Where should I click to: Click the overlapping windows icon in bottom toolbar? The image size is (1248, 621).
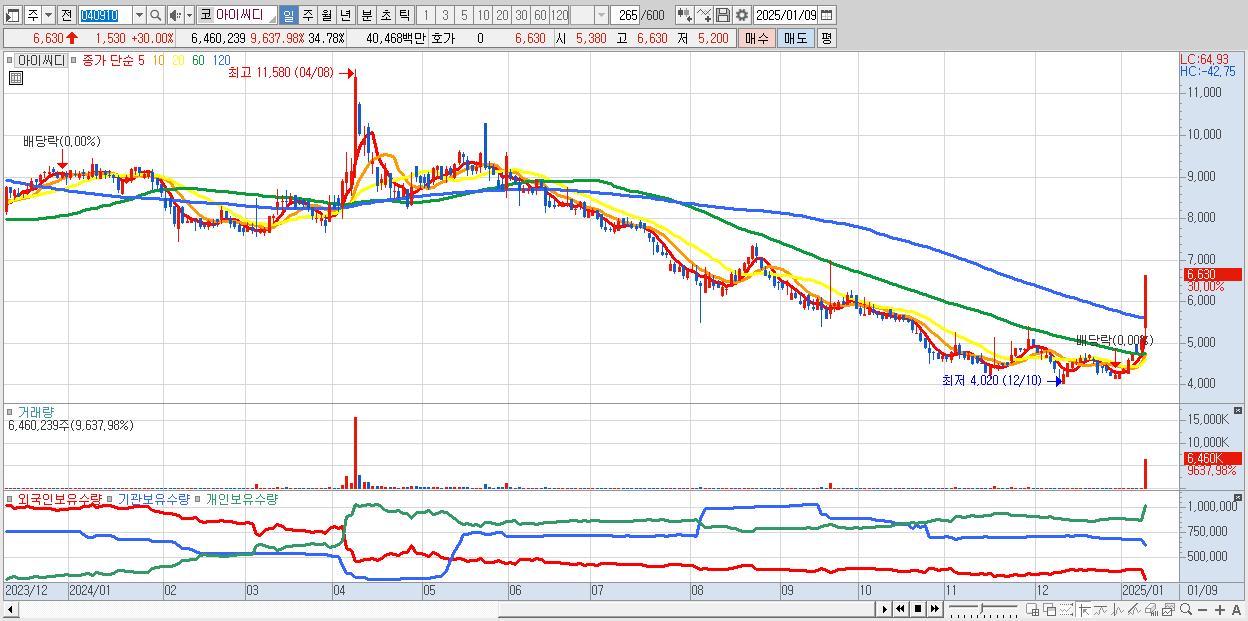(1049, 610)
